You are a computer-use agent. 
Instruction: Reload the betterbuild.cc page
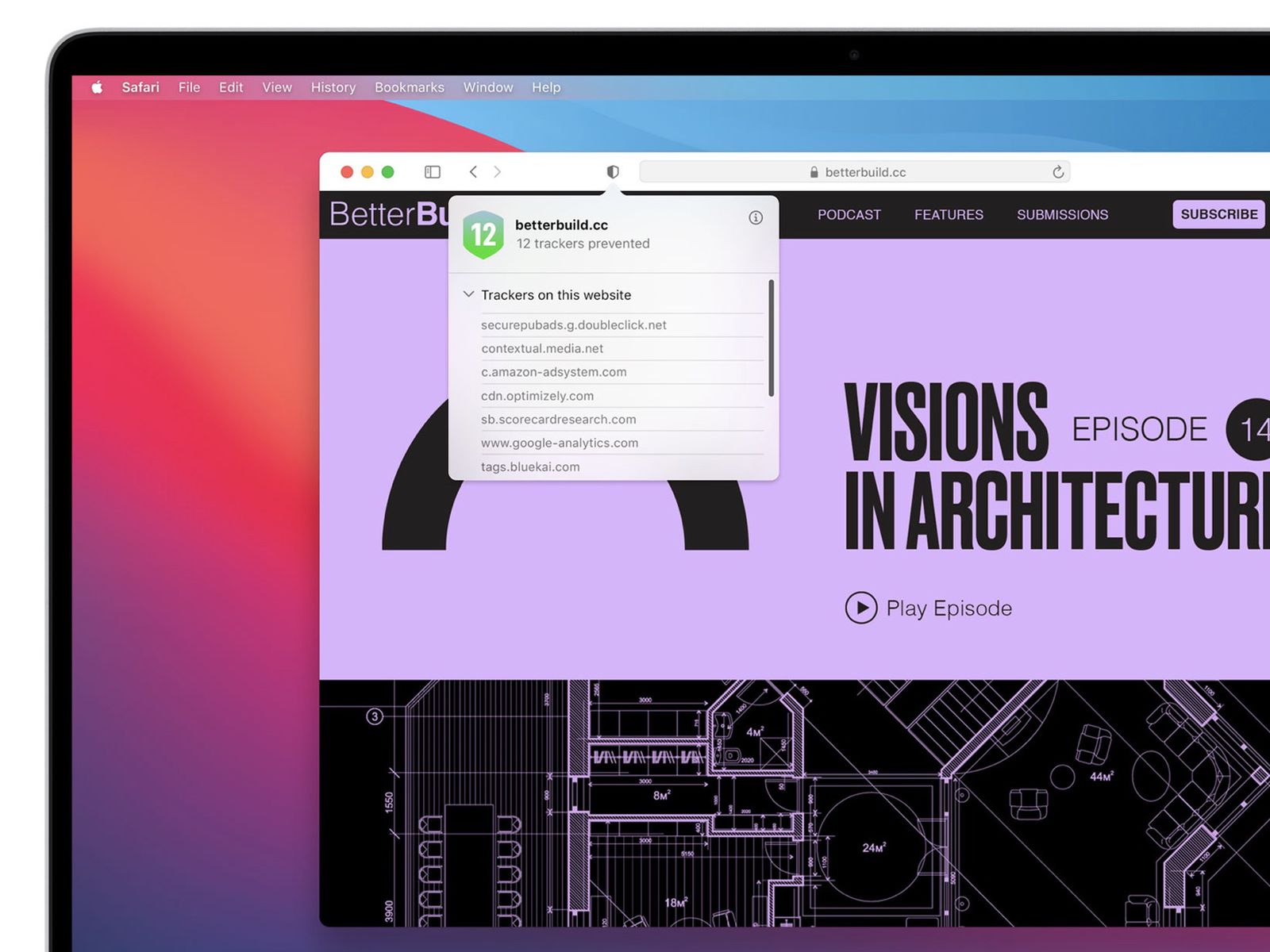(1057, 172)
